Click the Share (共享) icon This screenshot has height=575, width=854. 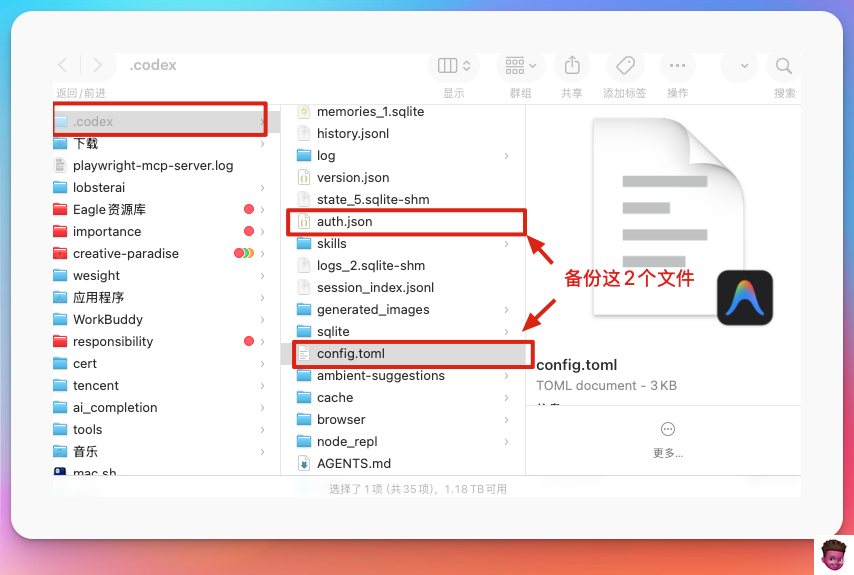pos(572,66)
